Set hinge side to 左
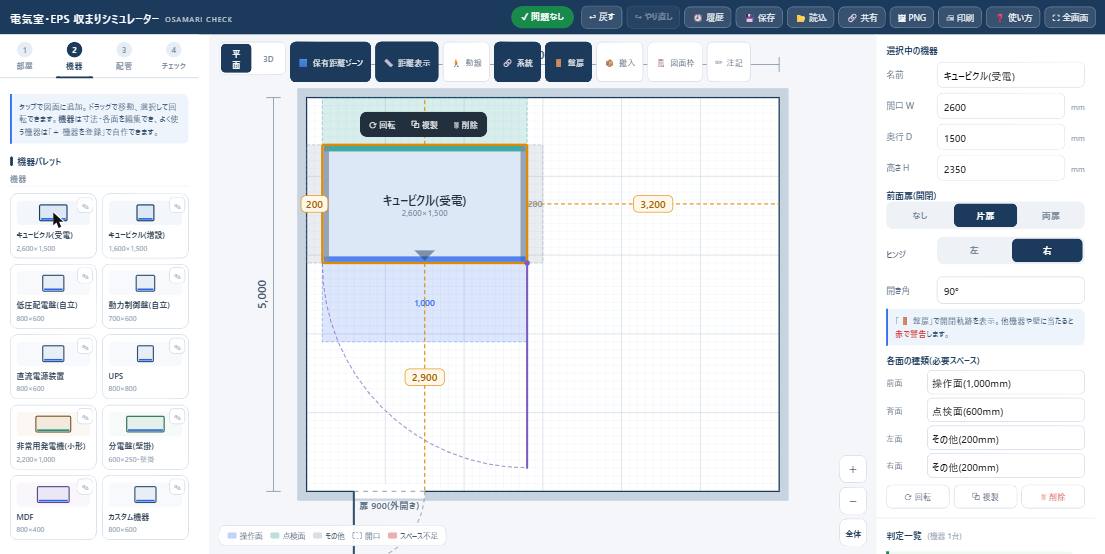 [974, 250]
